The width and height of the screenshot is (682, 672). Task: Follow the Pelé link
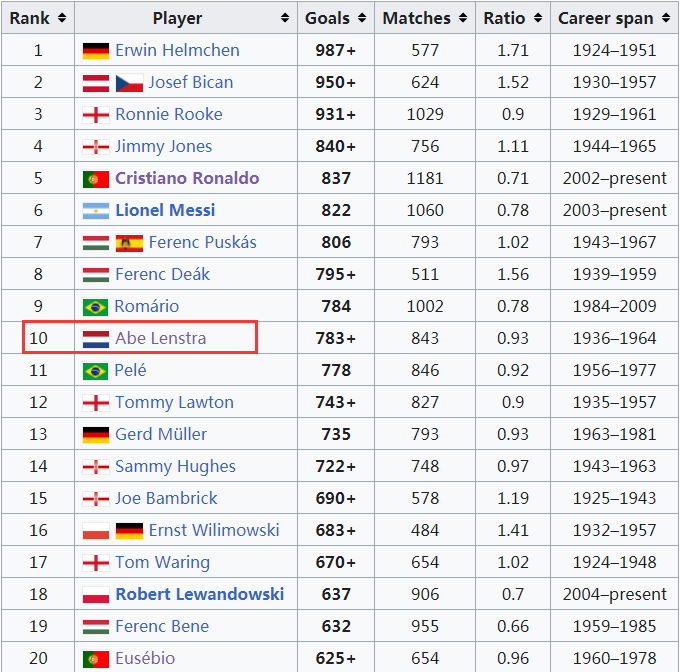130,370
